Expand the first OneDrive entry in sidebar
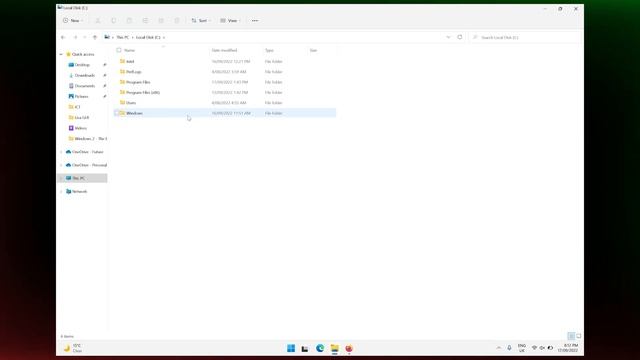Image resolution: width=640 pixels, height=360 pixels. 61,152
